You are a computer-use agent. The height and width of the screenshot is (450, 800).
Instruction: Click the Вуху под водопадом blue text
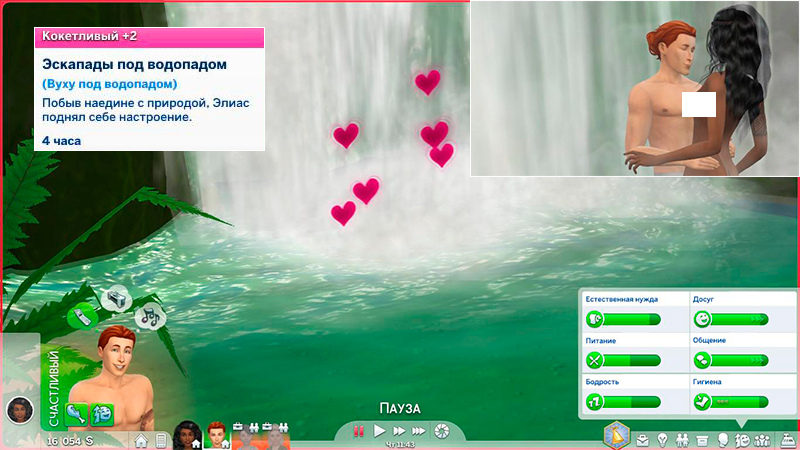click(110, 84)
